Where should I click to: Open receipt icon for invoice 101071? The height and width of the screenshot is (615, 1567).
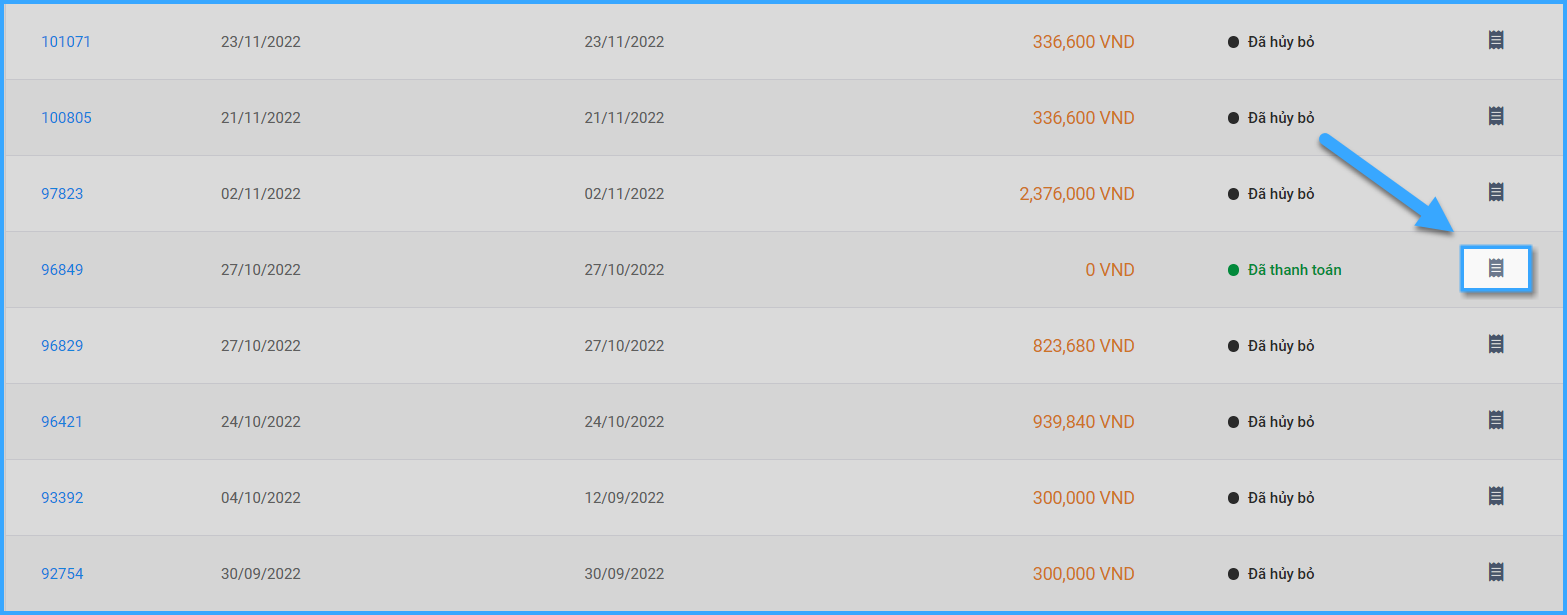click(x=1496, y=40)
